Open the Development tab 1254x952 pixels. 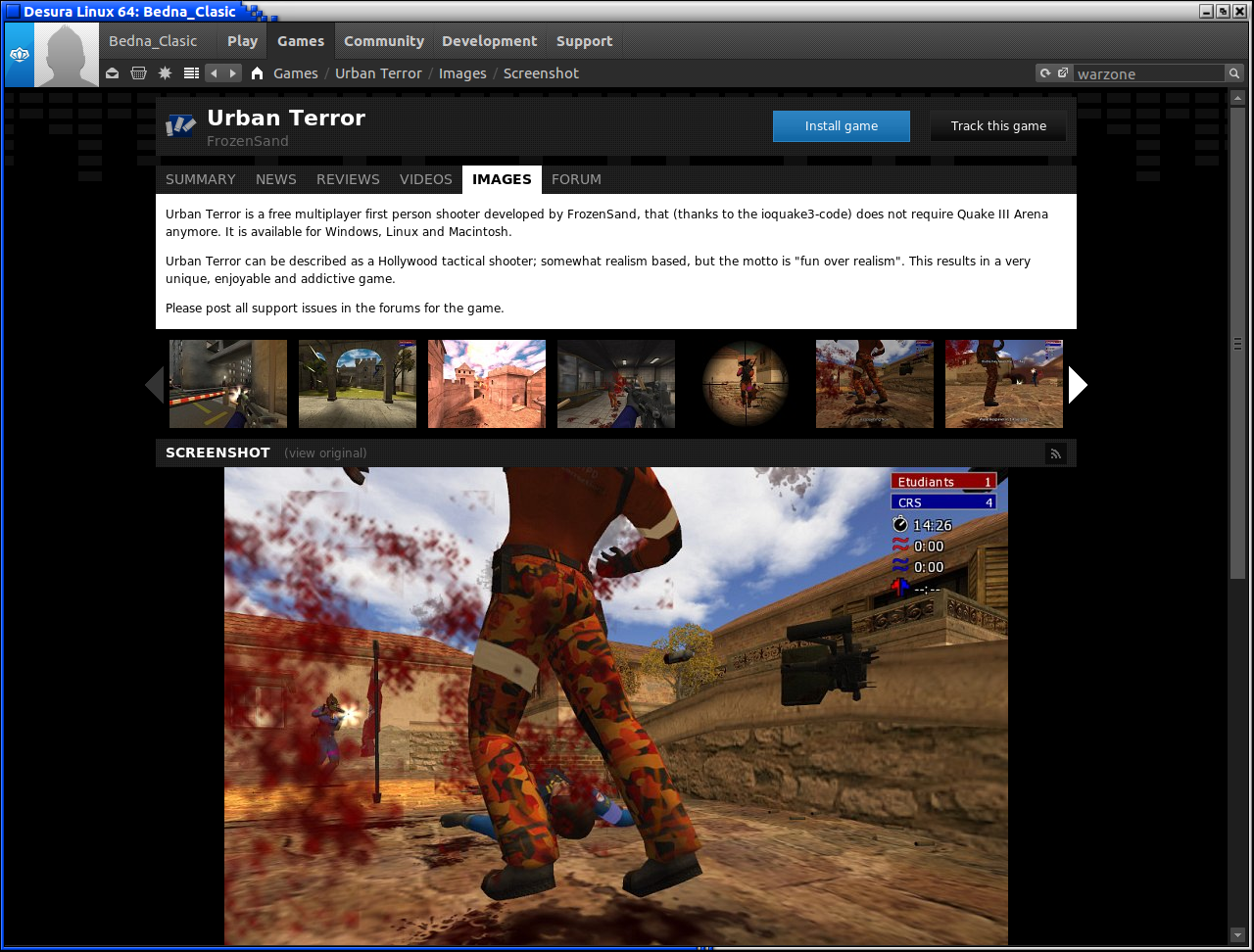pos(490,41)
